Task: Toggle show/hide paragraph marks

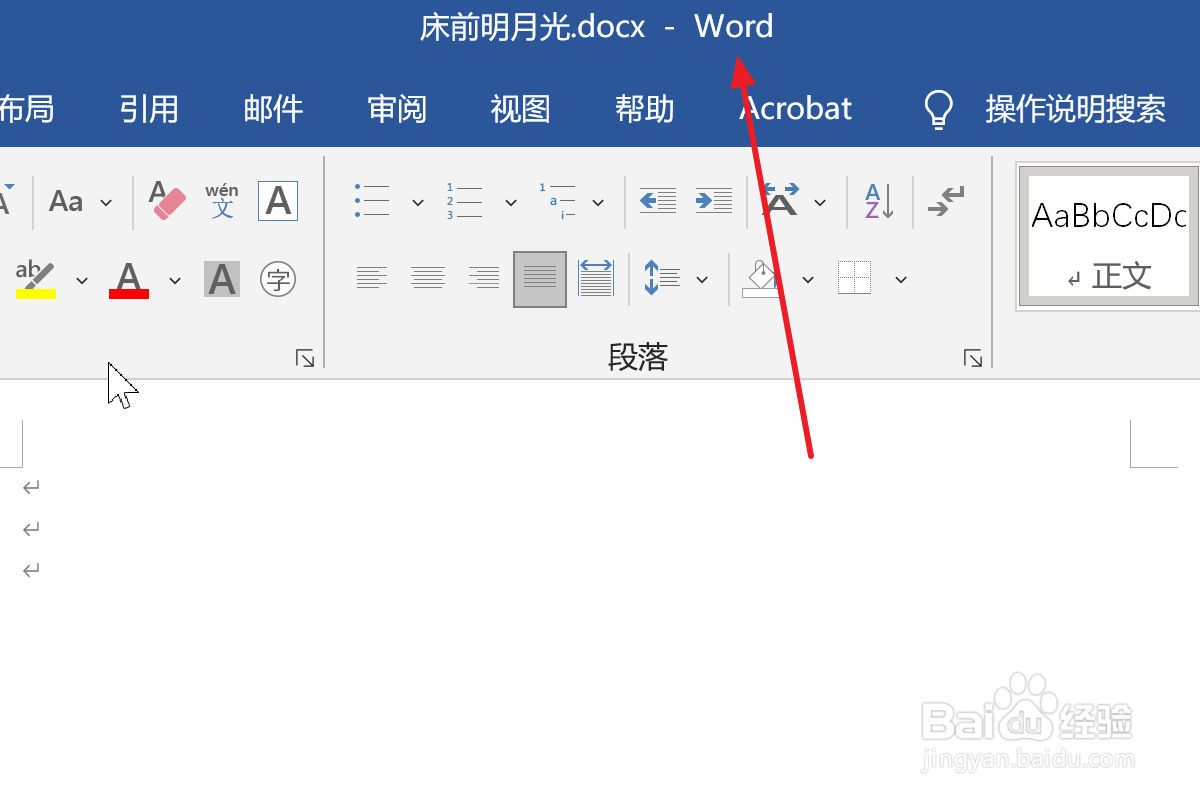Action: [946, 201]
